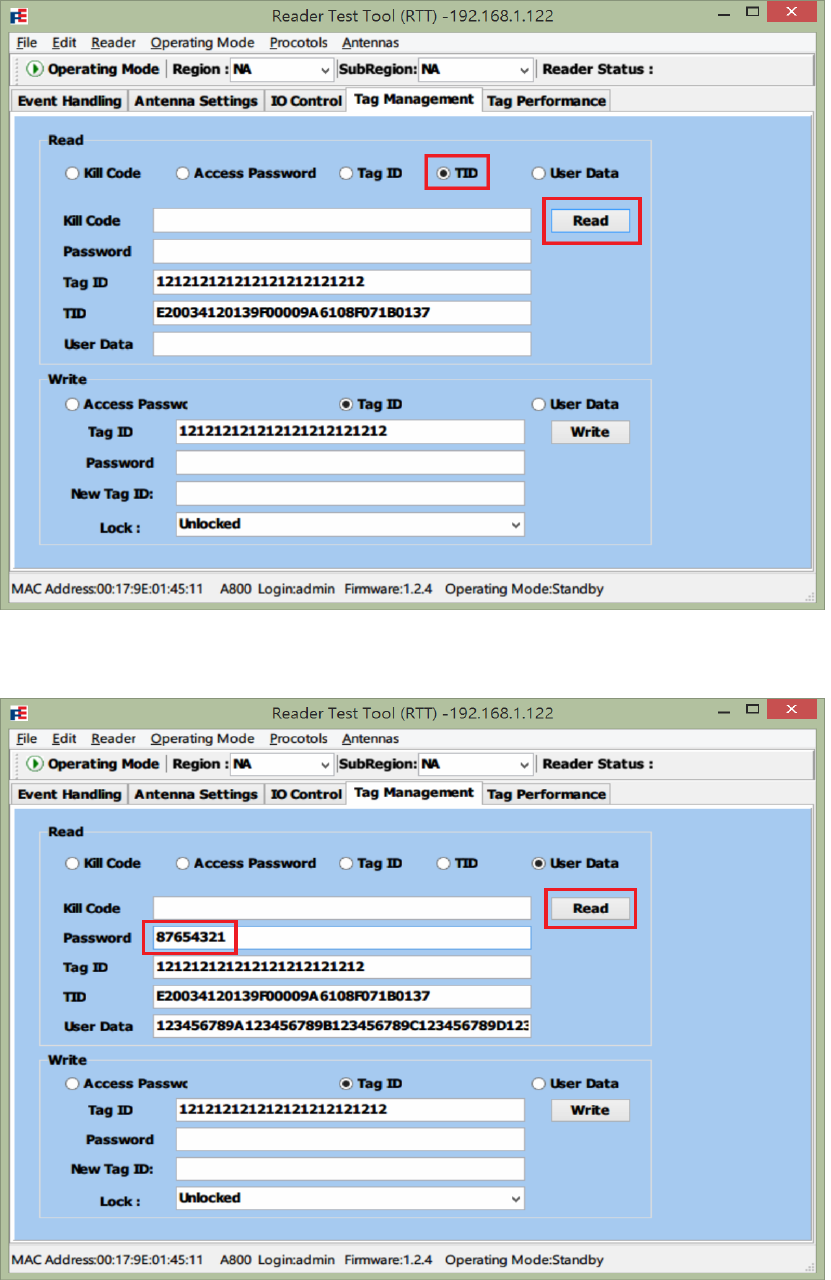Click Reader Status label in lower window
The height and width of the screenshot is (1280, 831).
(x=597, y=764)
